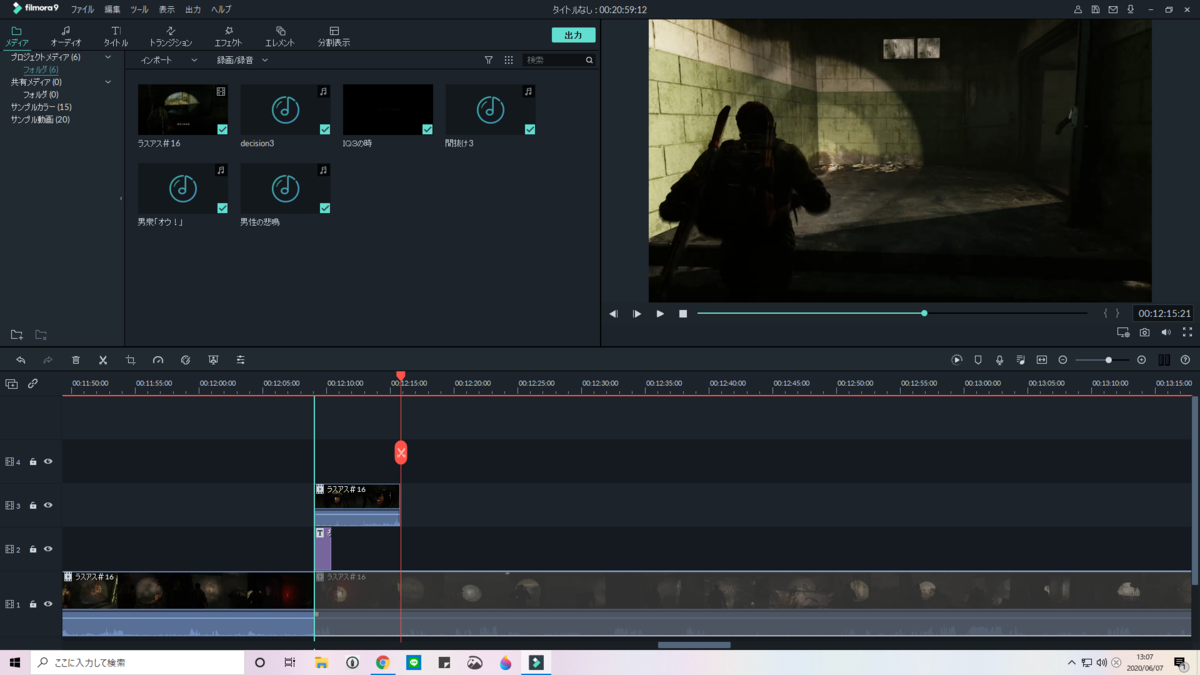This screenshot has width=1200, height=675.
Task: Add a marker to the timeline
Action: [978, 360]
